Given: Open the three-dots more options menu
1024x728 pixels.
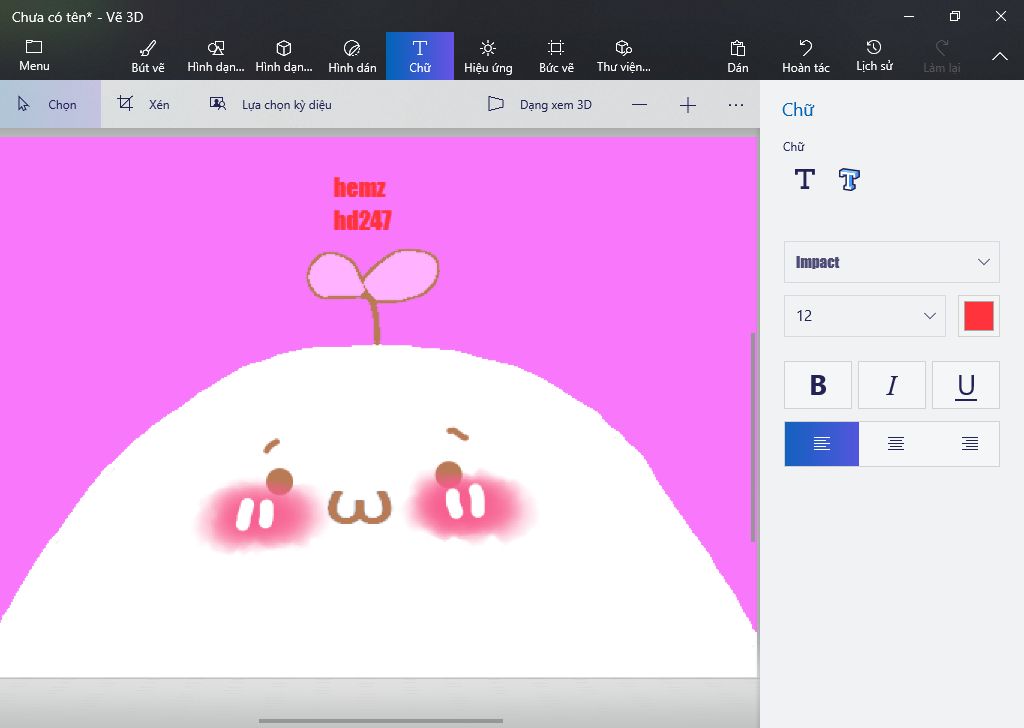Looking at the screenshot, I should tap(736, 105).
